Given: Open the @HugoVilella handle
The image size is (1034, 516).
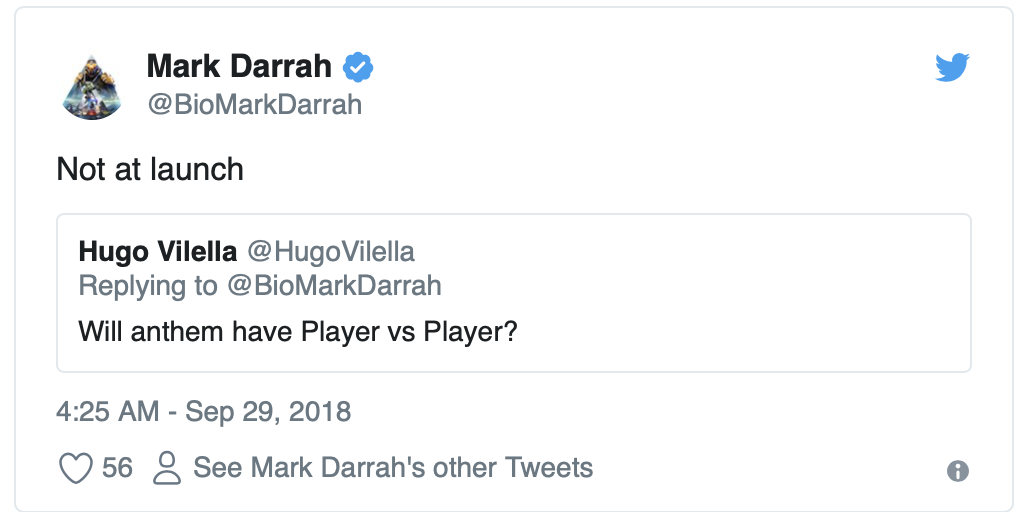Looking at the screenshot, I should (x=330, y=252).
